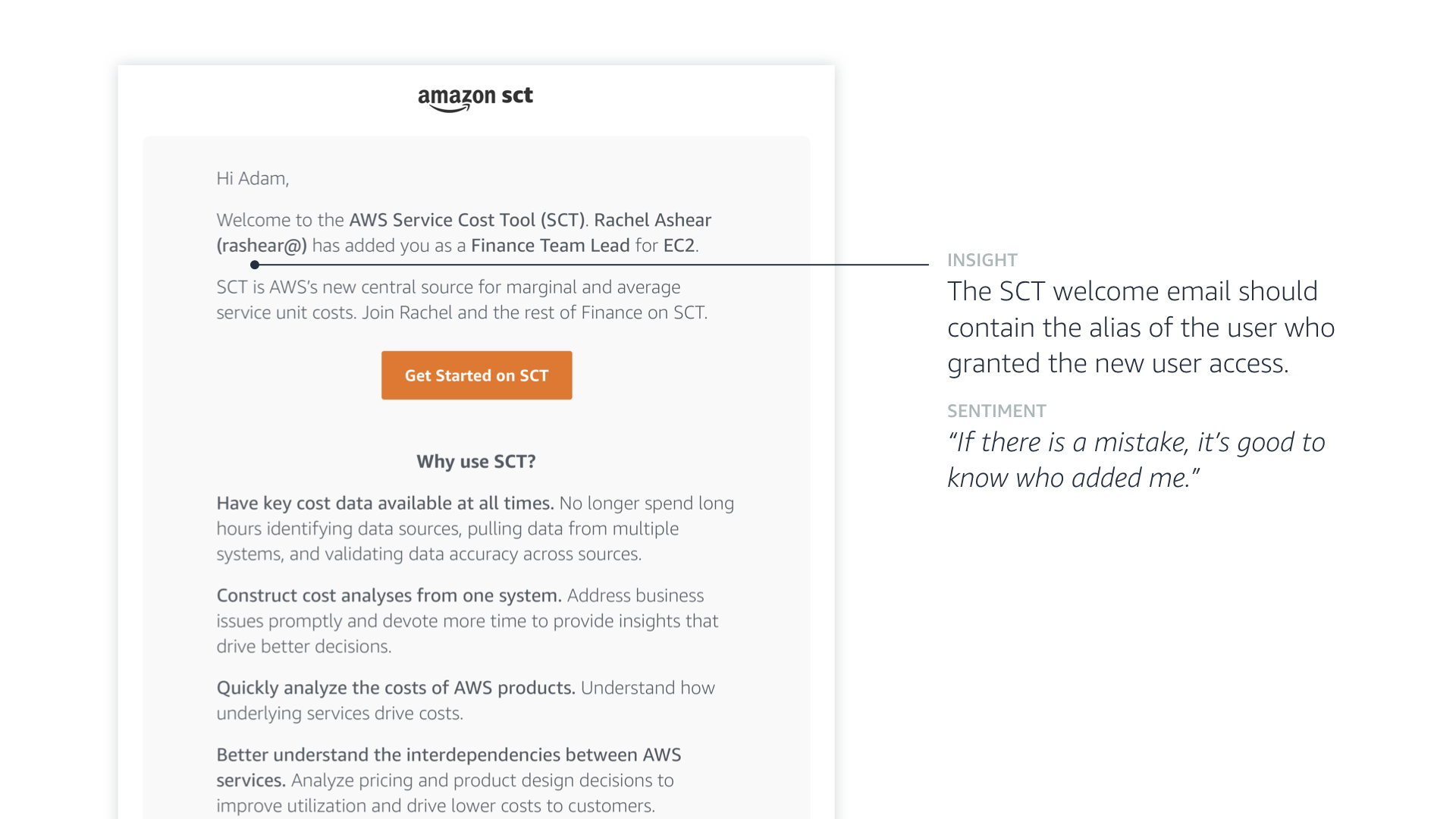1456x819 pixels.
Task: Click the amazon sct logo
Action: click(475, 99)
